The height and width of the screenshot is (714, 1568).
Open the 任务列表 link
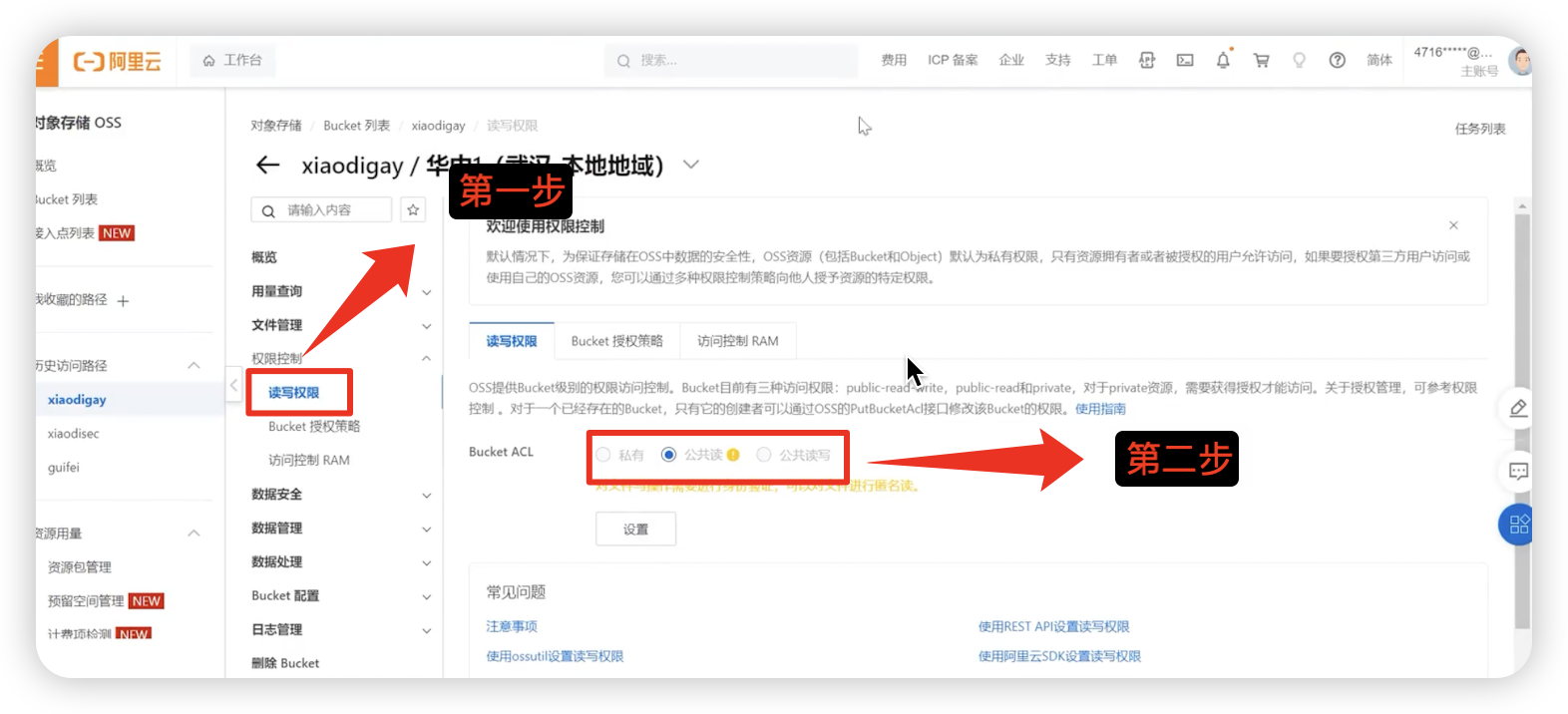[1480, 129]
